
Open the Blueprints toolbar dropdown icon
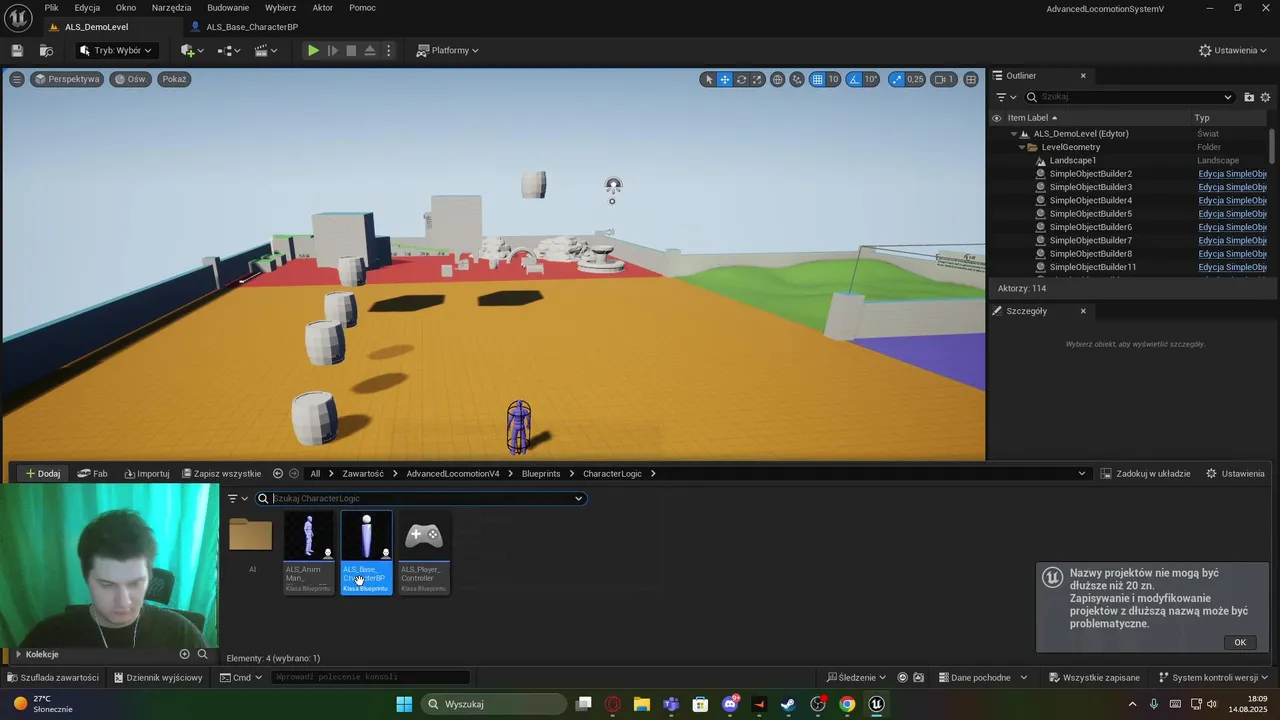(229, 50)
